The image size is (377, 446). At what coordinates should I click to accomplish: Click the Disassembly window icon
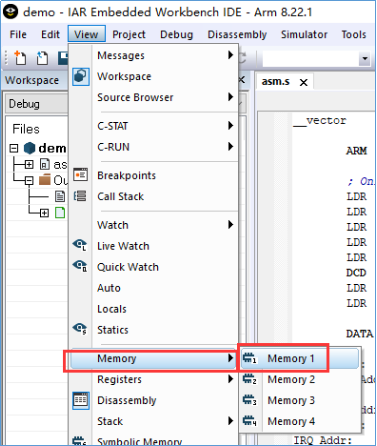tap(81, 400)
